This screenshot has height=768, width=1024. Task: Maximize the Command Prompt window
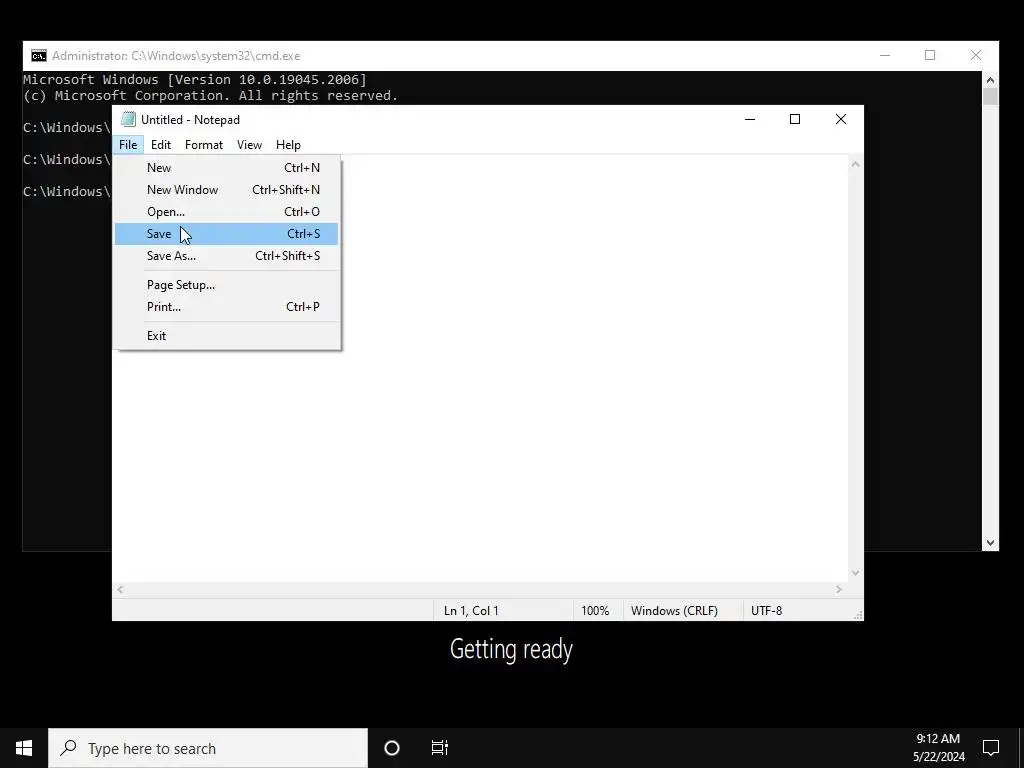point(930,56)
